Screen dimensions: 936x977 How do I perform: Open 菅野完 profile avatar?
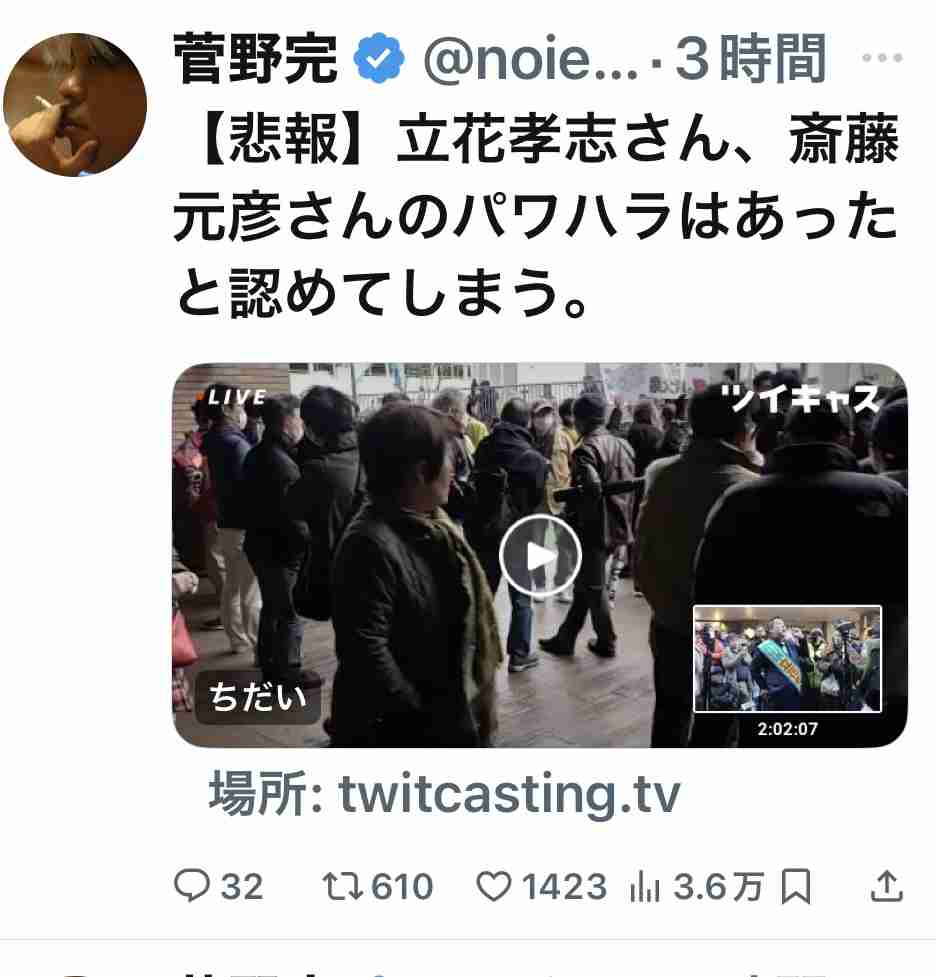[x=75, y=105]
